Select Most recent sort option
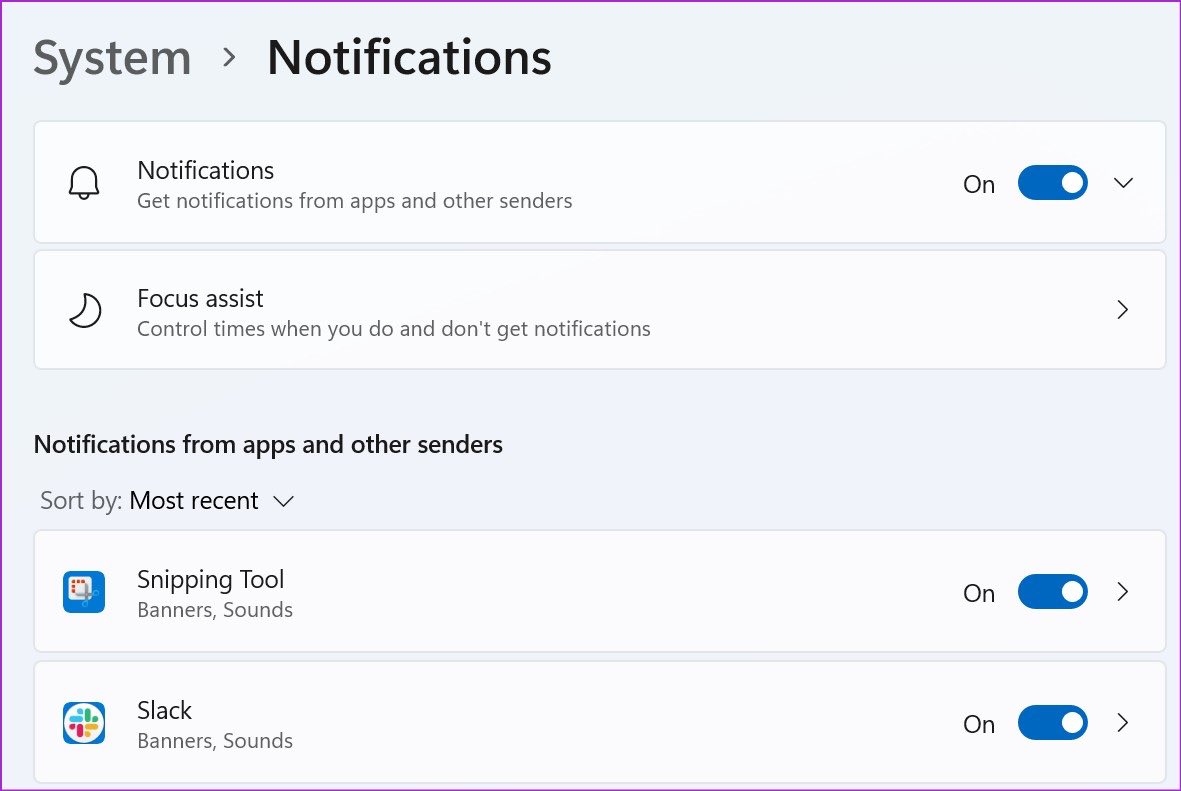The image size is (1181, 791). (193, 500)
